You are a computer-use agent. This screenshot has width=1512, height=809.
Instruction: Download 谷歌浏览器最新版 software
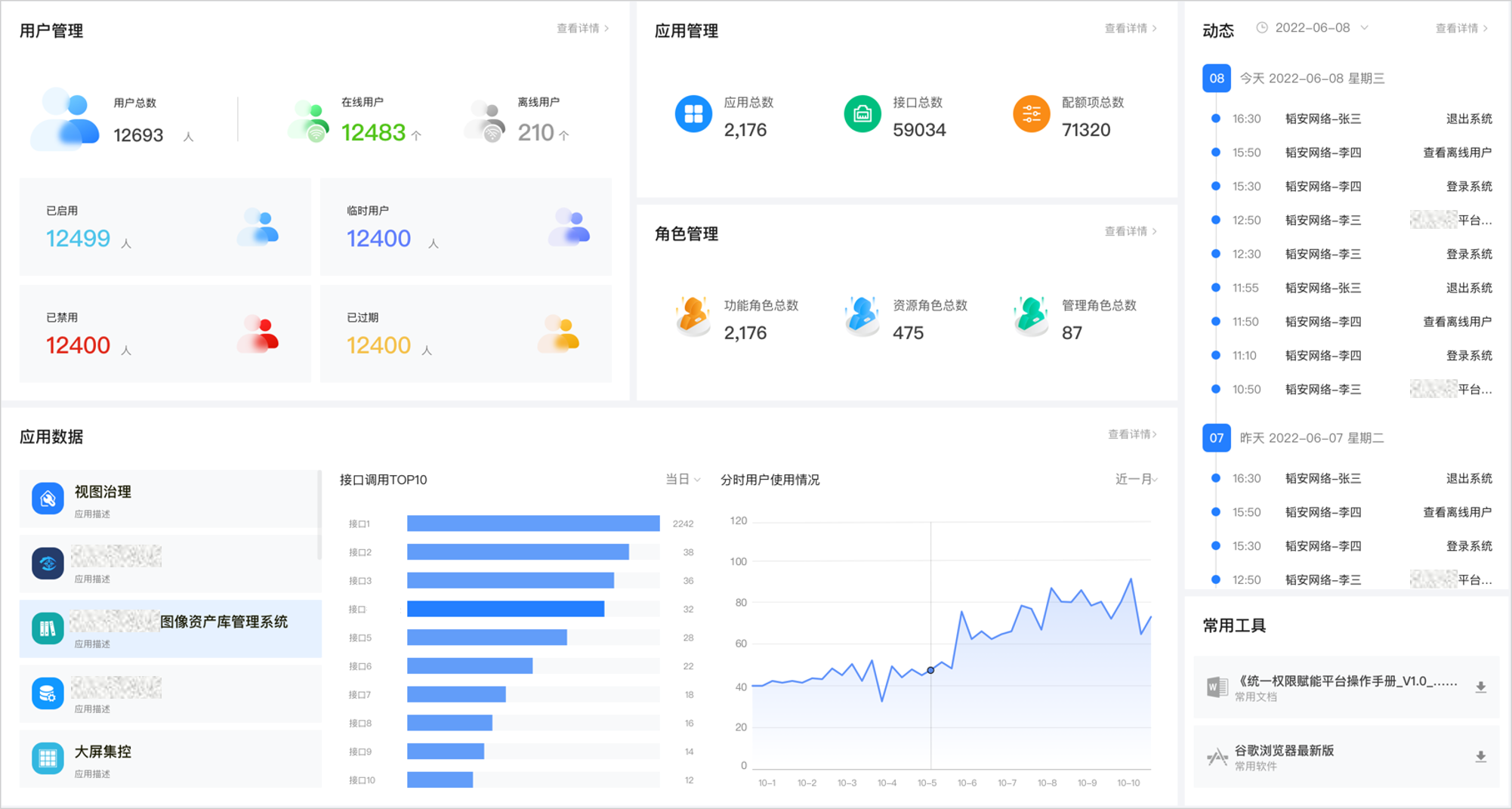[x=1480, y=757]
